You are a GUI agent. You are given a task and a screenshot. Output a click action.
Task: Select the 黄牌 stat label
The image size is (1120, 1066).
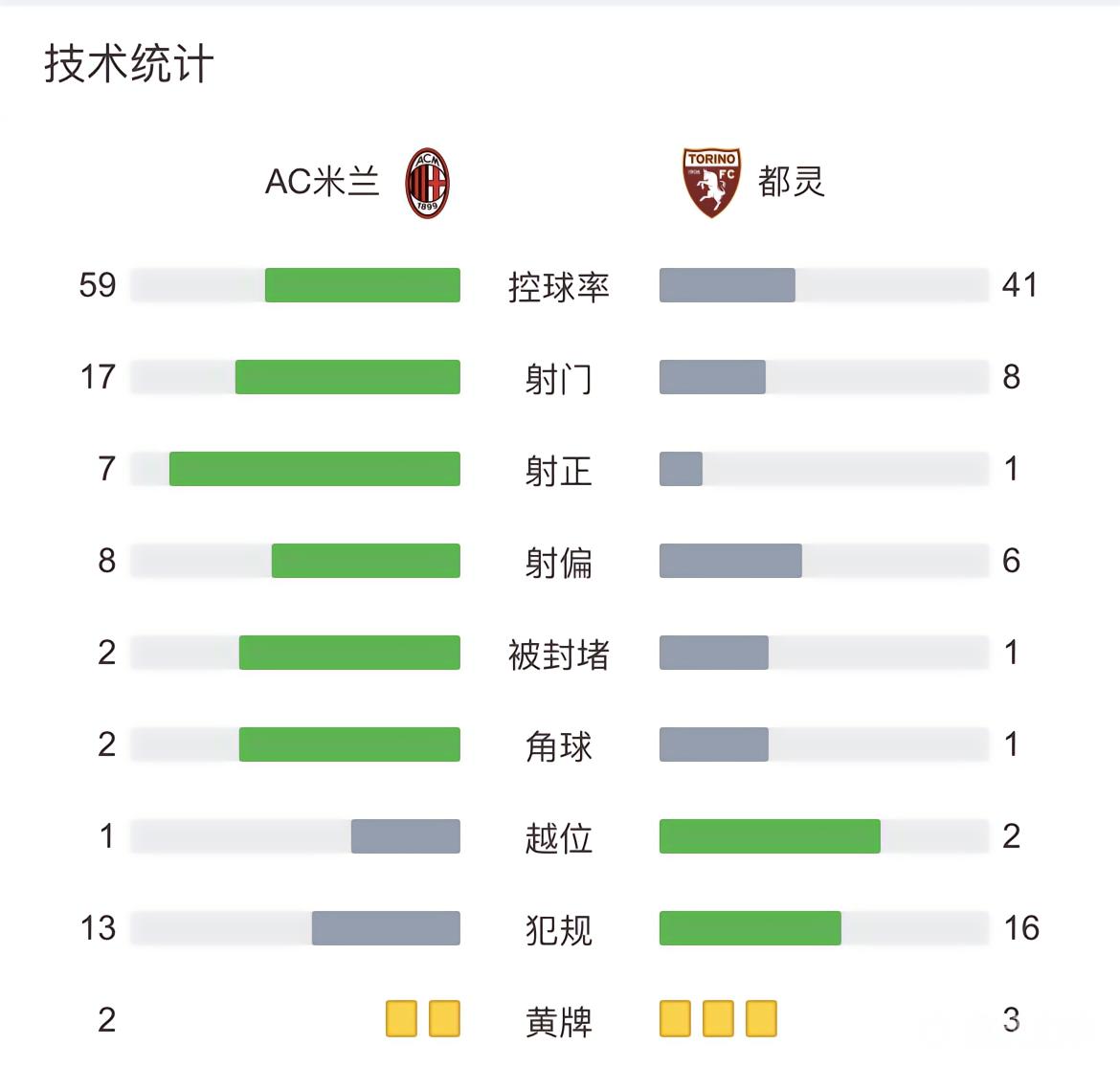click(x=559, y=1022)
